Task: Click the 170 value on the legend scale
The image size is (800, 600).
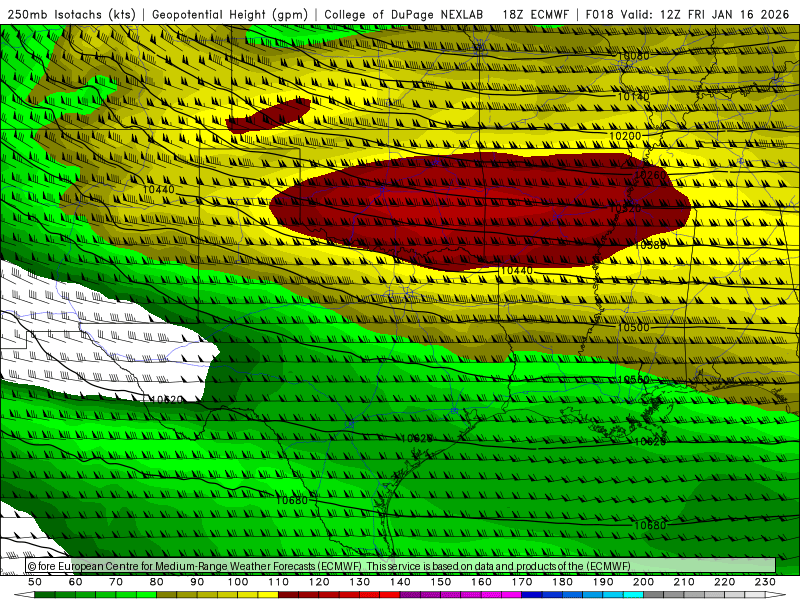Action: 522,582
